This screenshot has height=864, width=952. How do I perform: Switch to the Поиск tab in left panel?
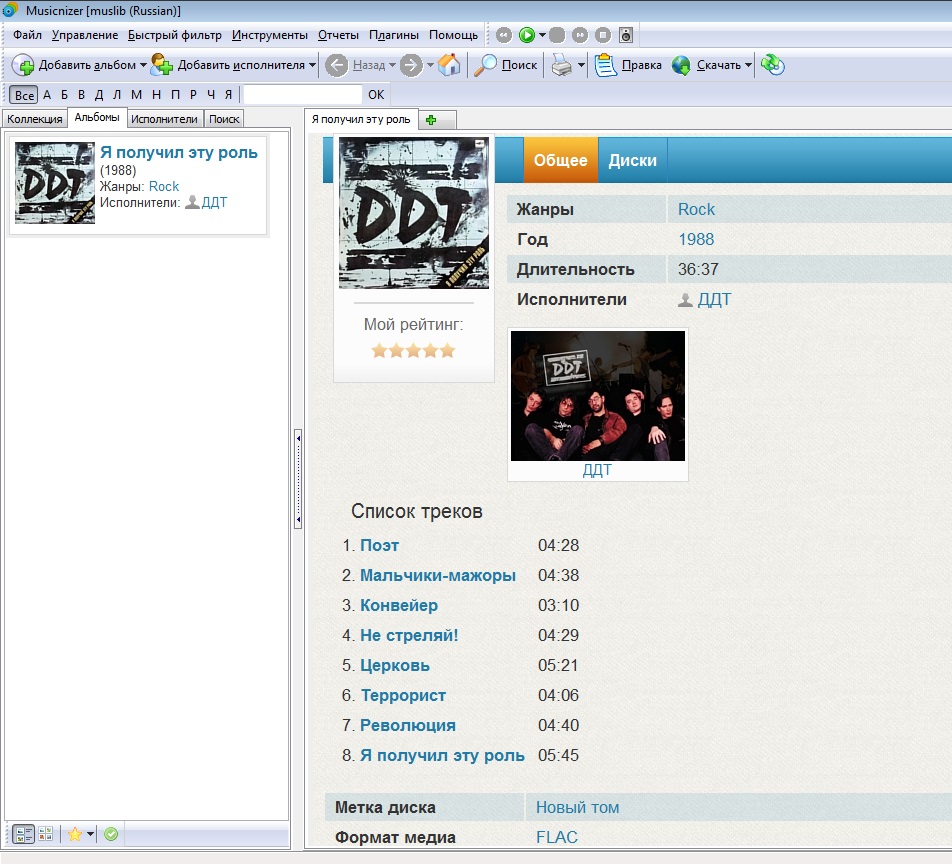click(x=224, y=119)
